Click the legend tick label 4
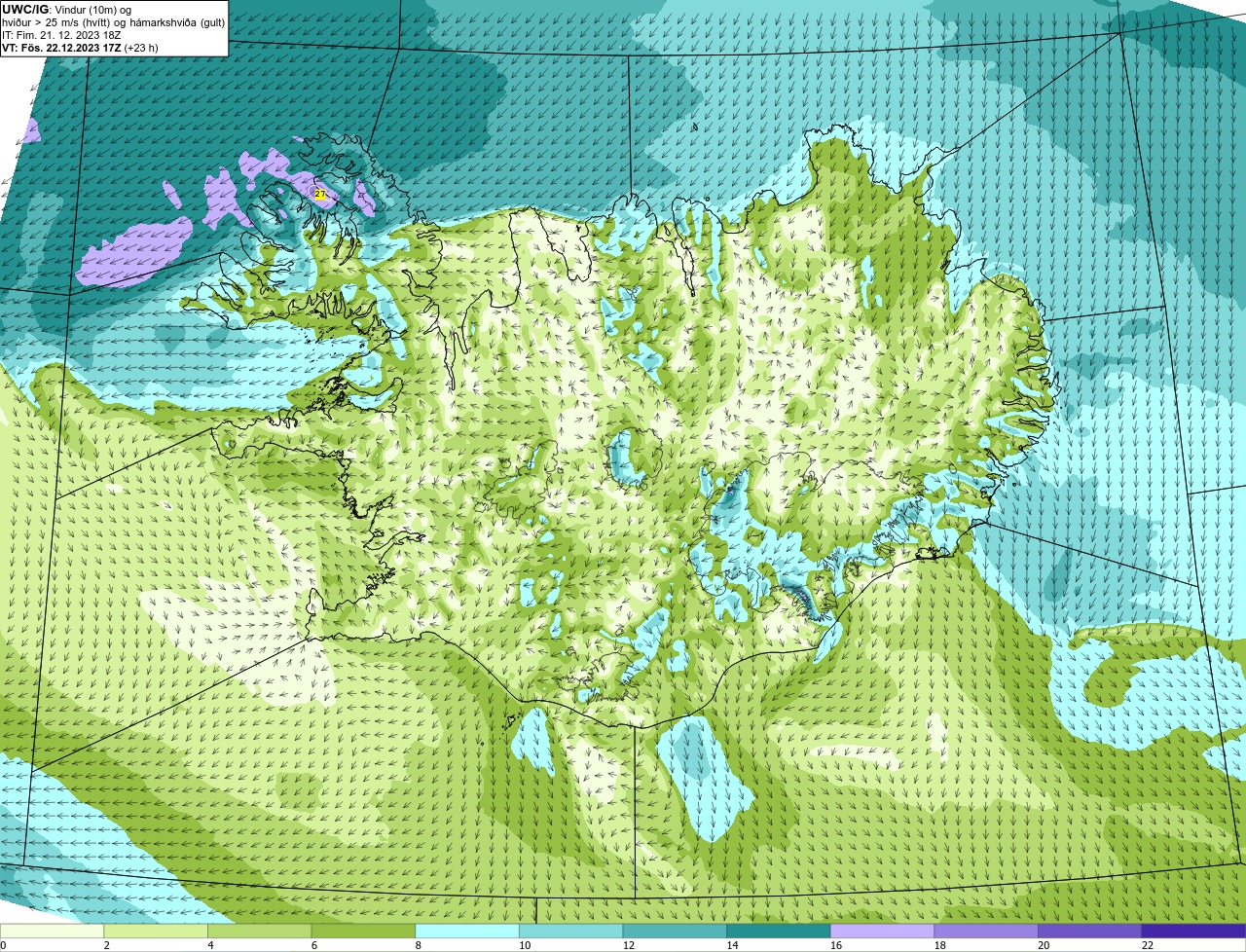1246x952 pixels. coord(210,945)
